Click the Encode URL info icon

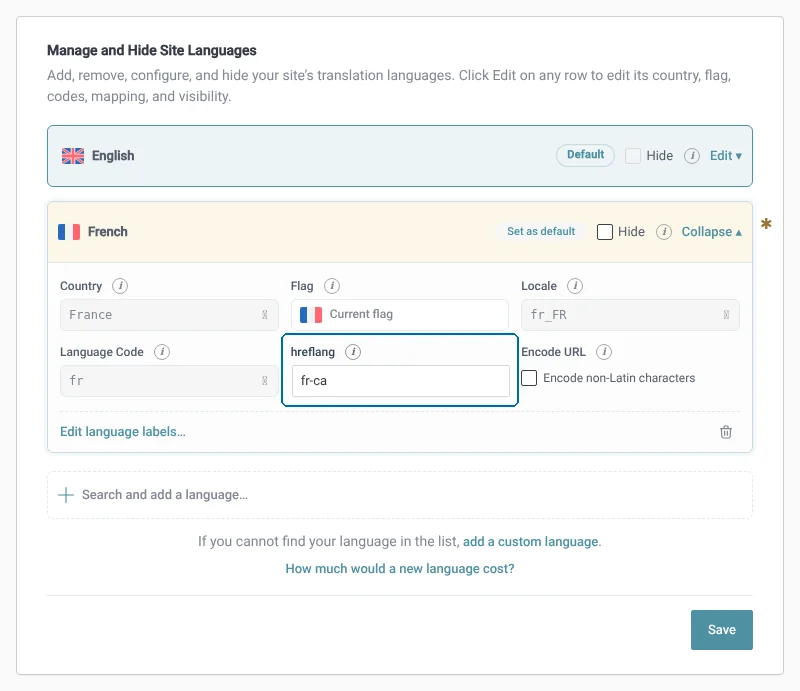(x=604, y=352)
